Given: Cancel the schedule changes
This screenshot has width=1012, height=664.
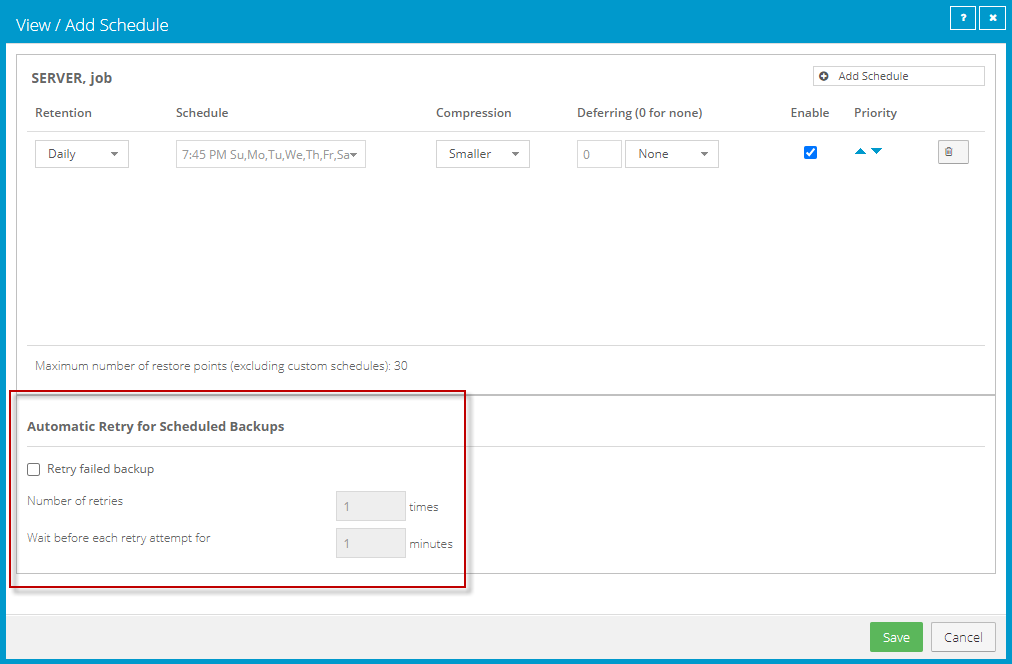Looking at the screenshot, I should 962,637.
